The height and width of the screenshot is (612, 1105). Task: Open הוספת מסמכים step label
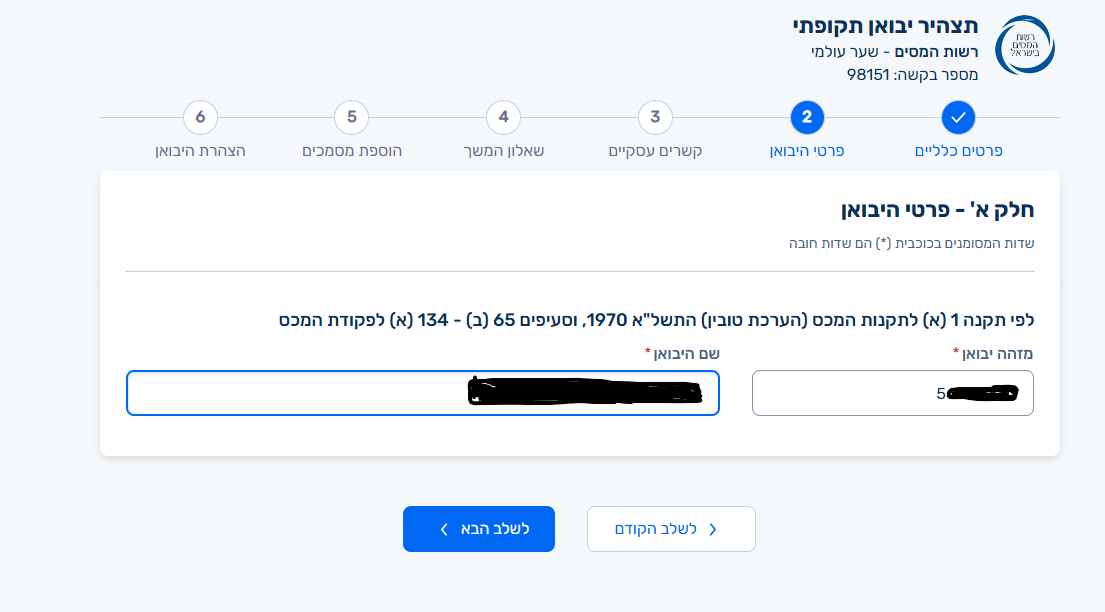(x=352, y=151)
